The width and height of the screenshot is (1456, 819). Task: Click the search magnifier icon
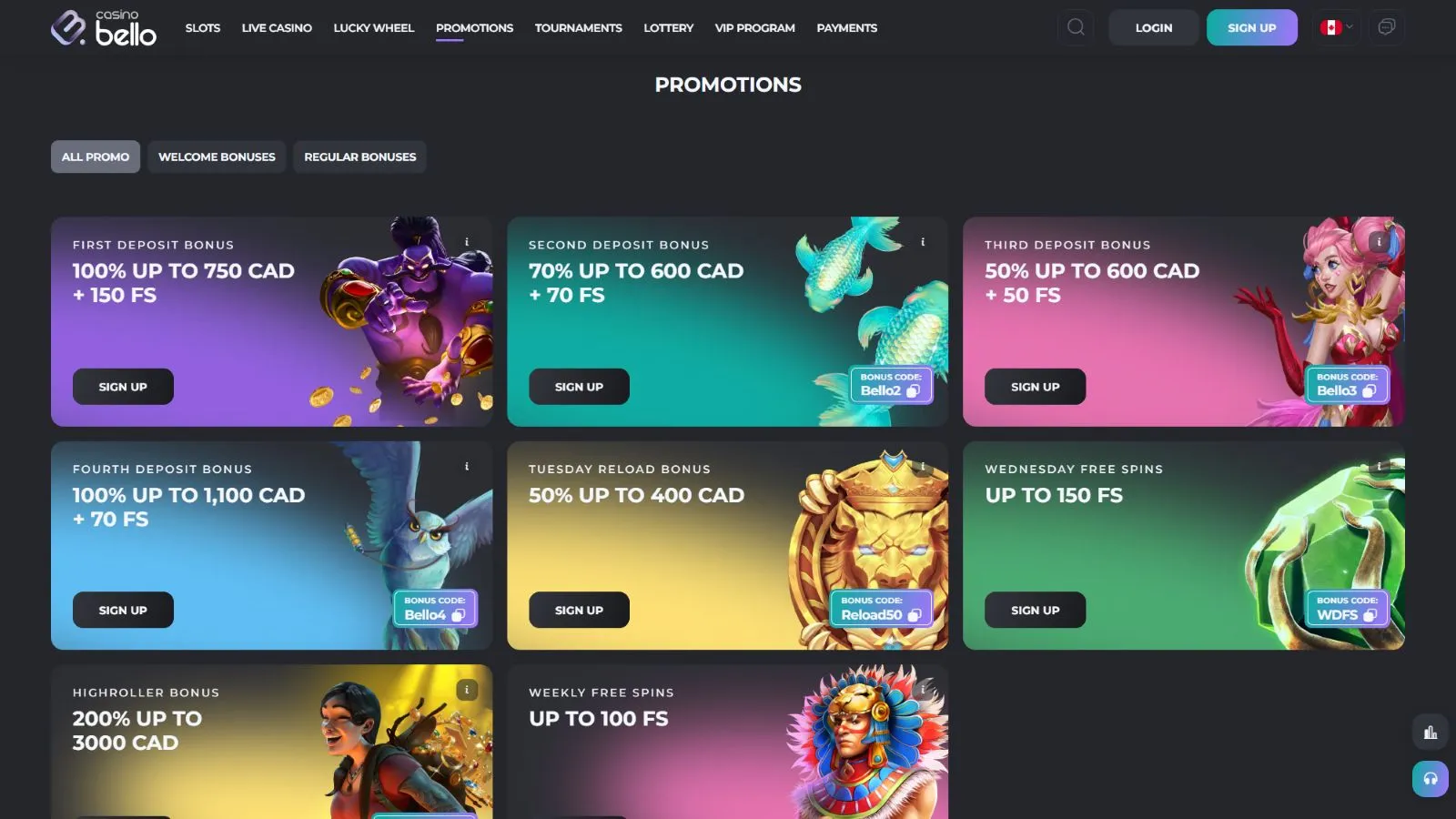pyautogui.click(x=1076, y=27)
